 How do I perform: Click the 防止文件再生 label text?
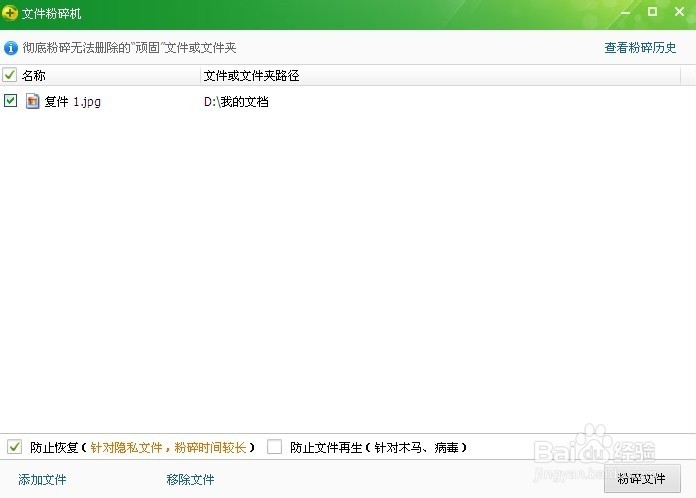pyautogui.click(x=326, y=447)
